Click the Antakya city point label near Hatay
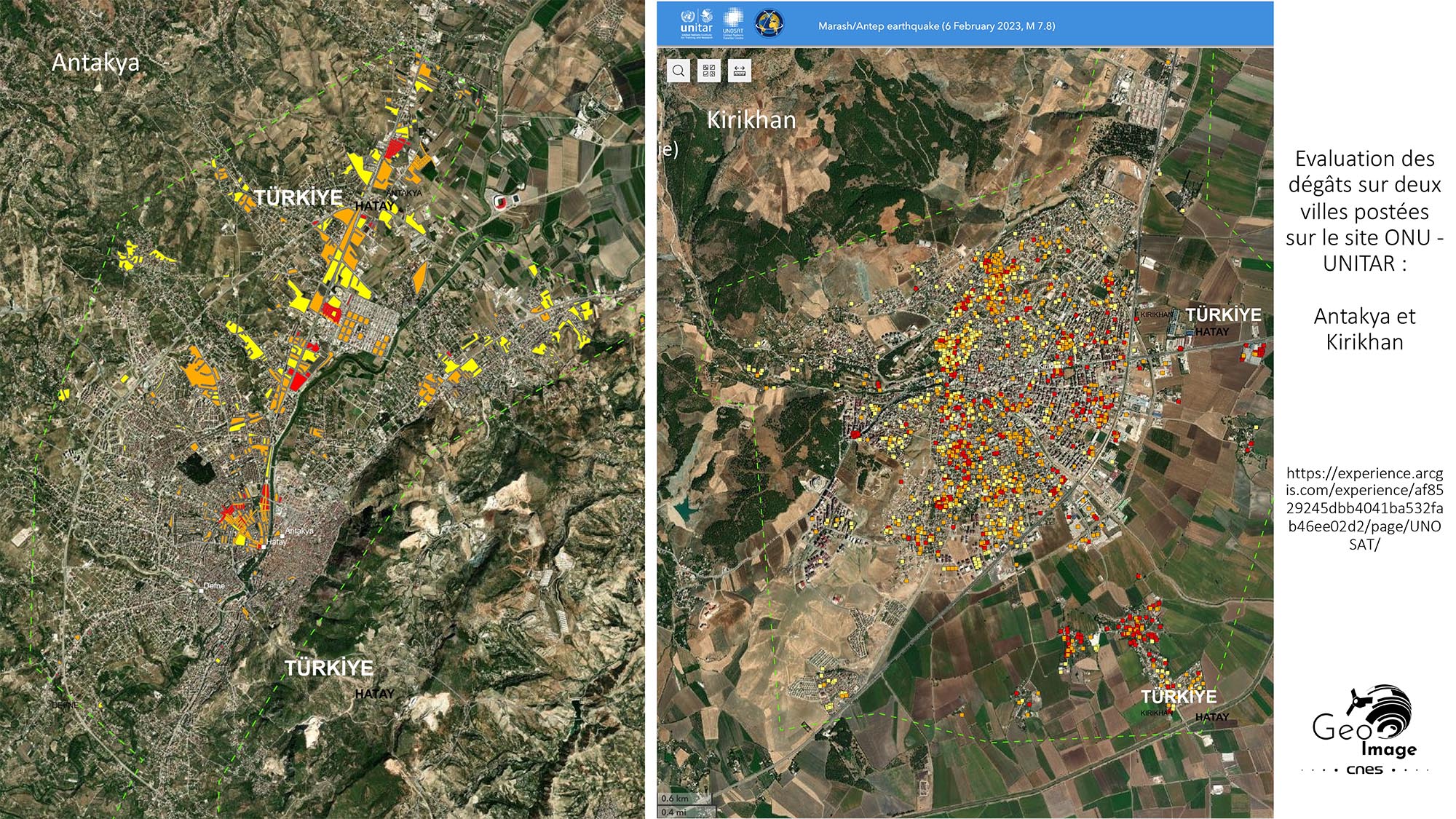 [299, 531]
